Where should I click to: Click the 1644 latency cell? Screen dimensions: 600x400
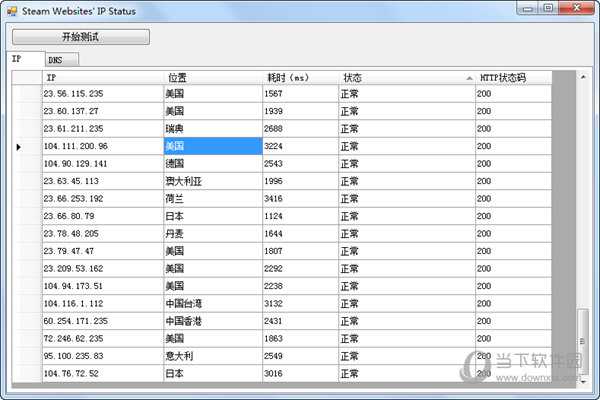pos(300,233)
